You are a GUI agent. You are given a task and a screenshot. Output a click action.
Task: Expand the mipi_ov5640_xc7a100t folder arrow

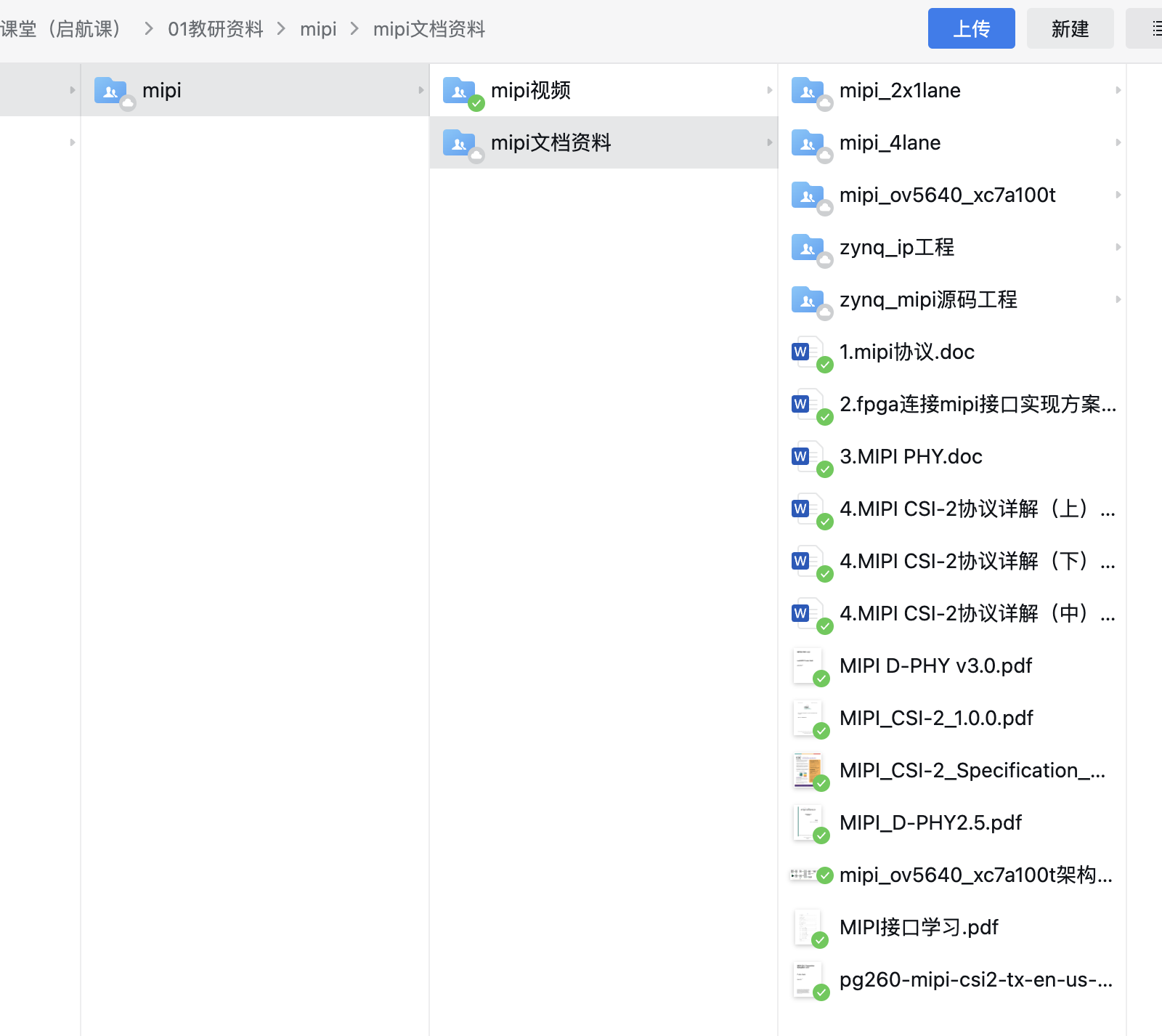click(x=1118, y=195)
